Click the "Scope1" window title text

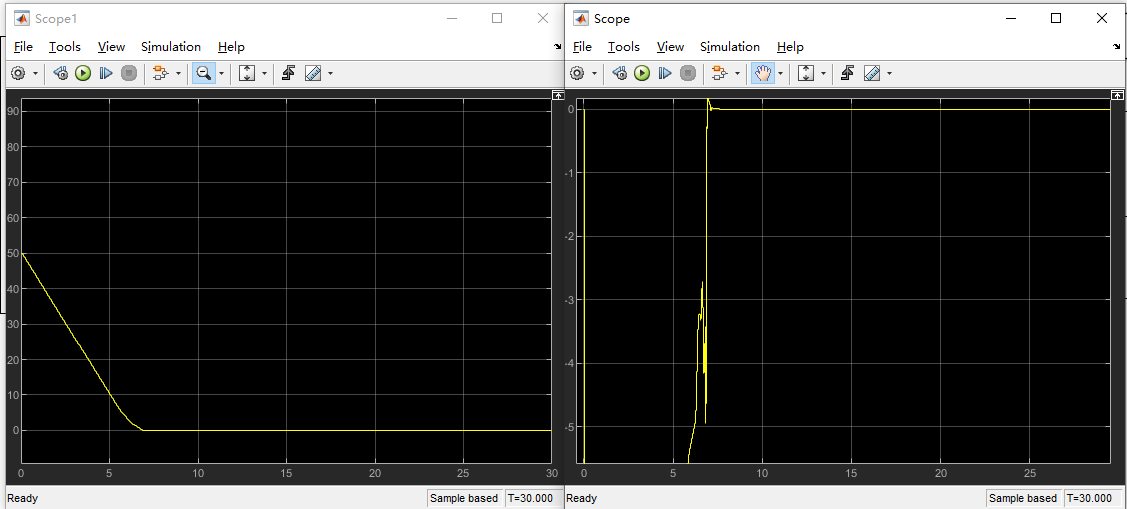click(x=56, y=19)
